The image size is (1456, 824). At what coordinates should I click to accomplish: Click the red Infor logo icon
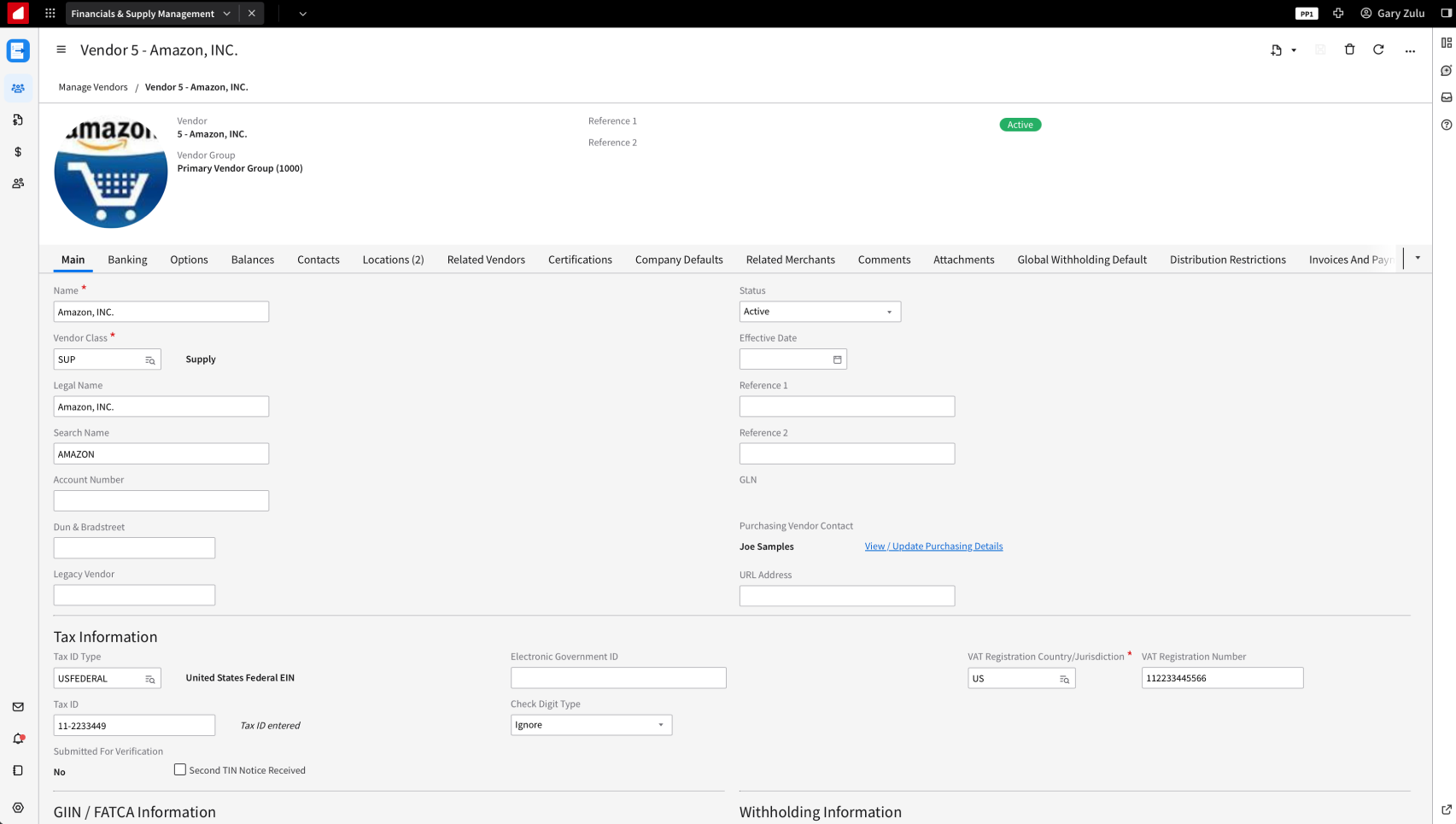tap(18, 14)
